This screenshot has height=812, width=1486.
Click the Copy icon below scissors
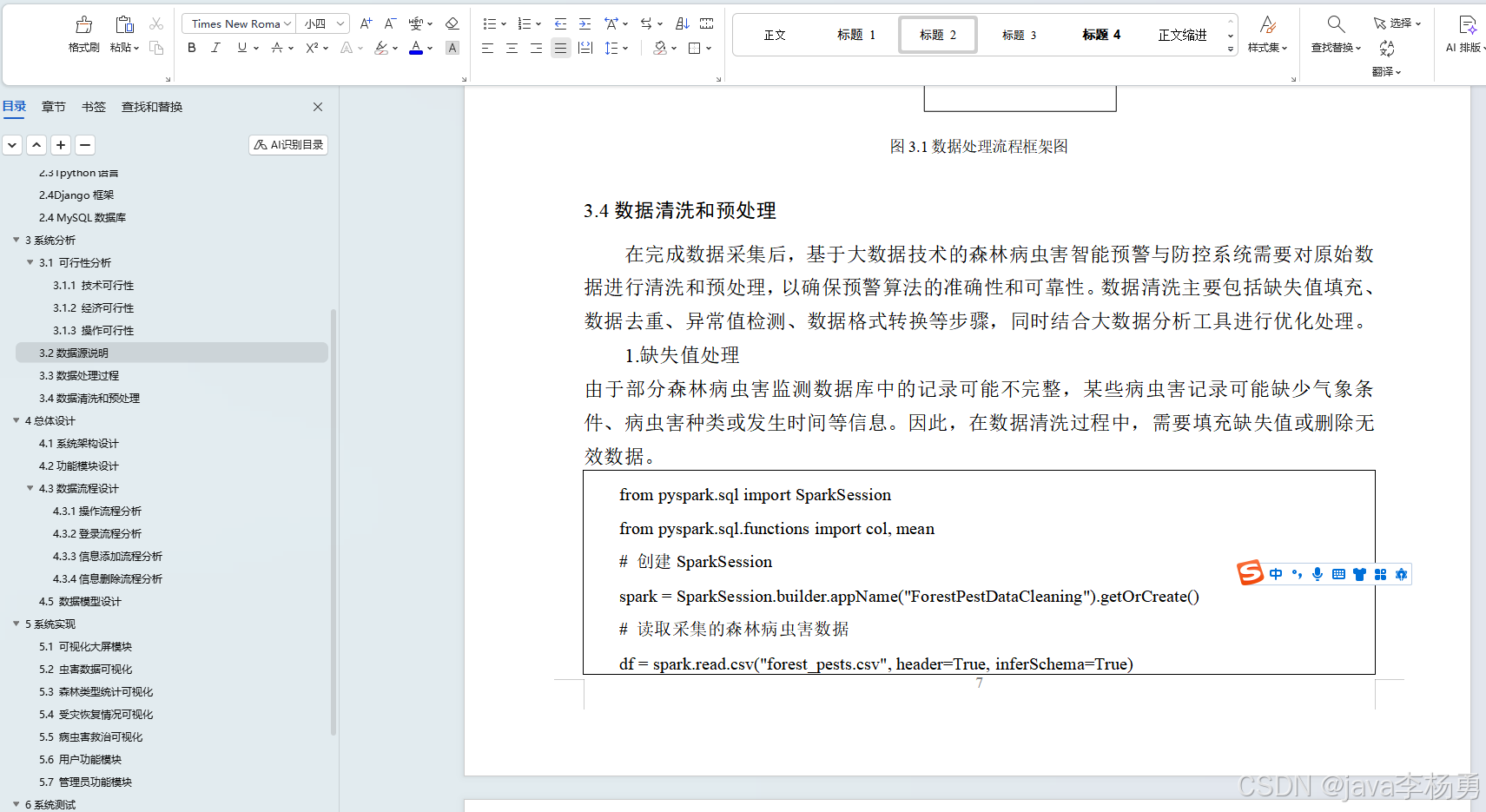coord(156,48)
